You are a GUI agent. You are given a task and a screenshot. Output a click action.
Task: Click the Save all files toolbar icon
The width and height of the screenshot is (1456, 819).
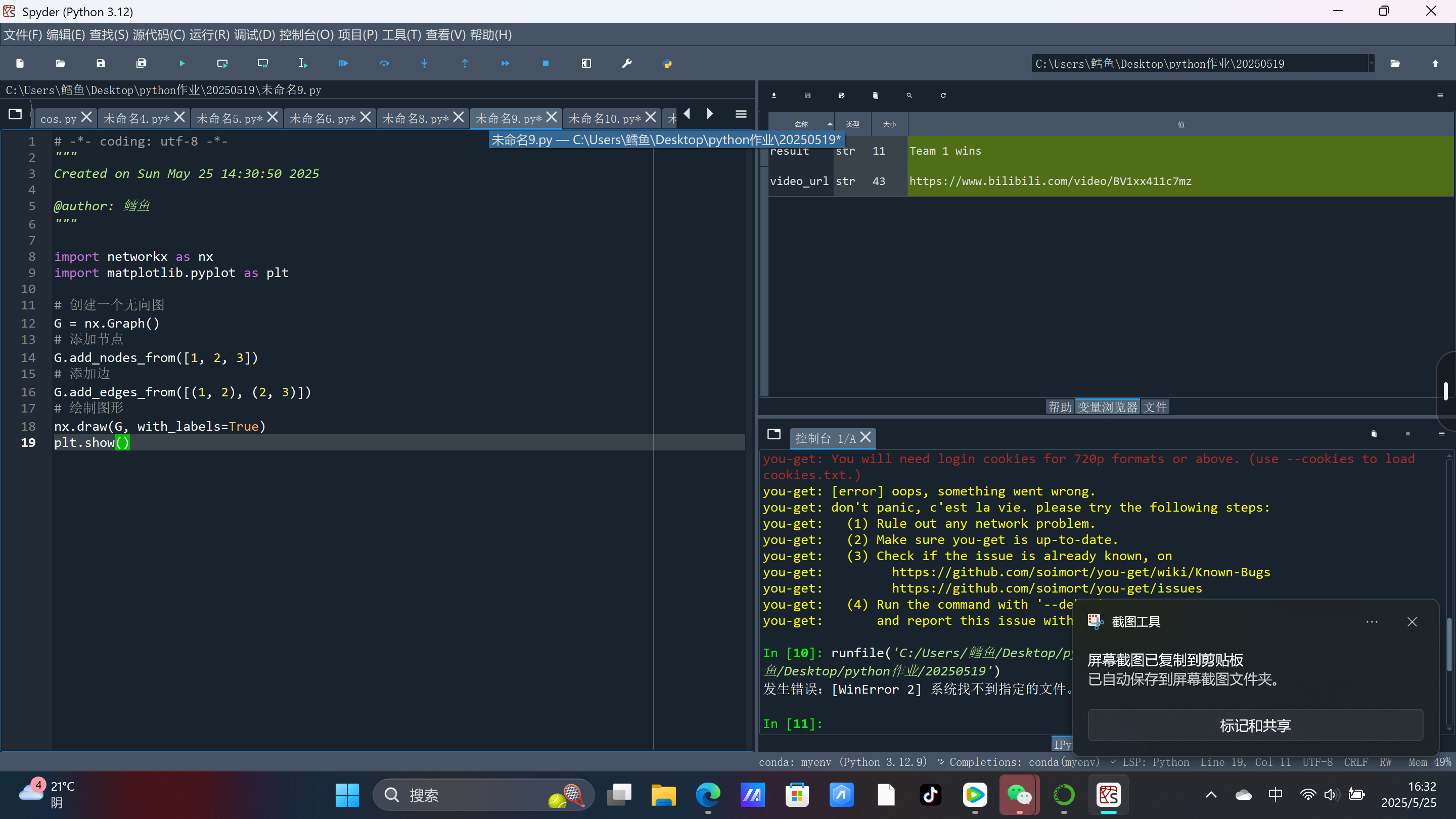click(142, 63)
